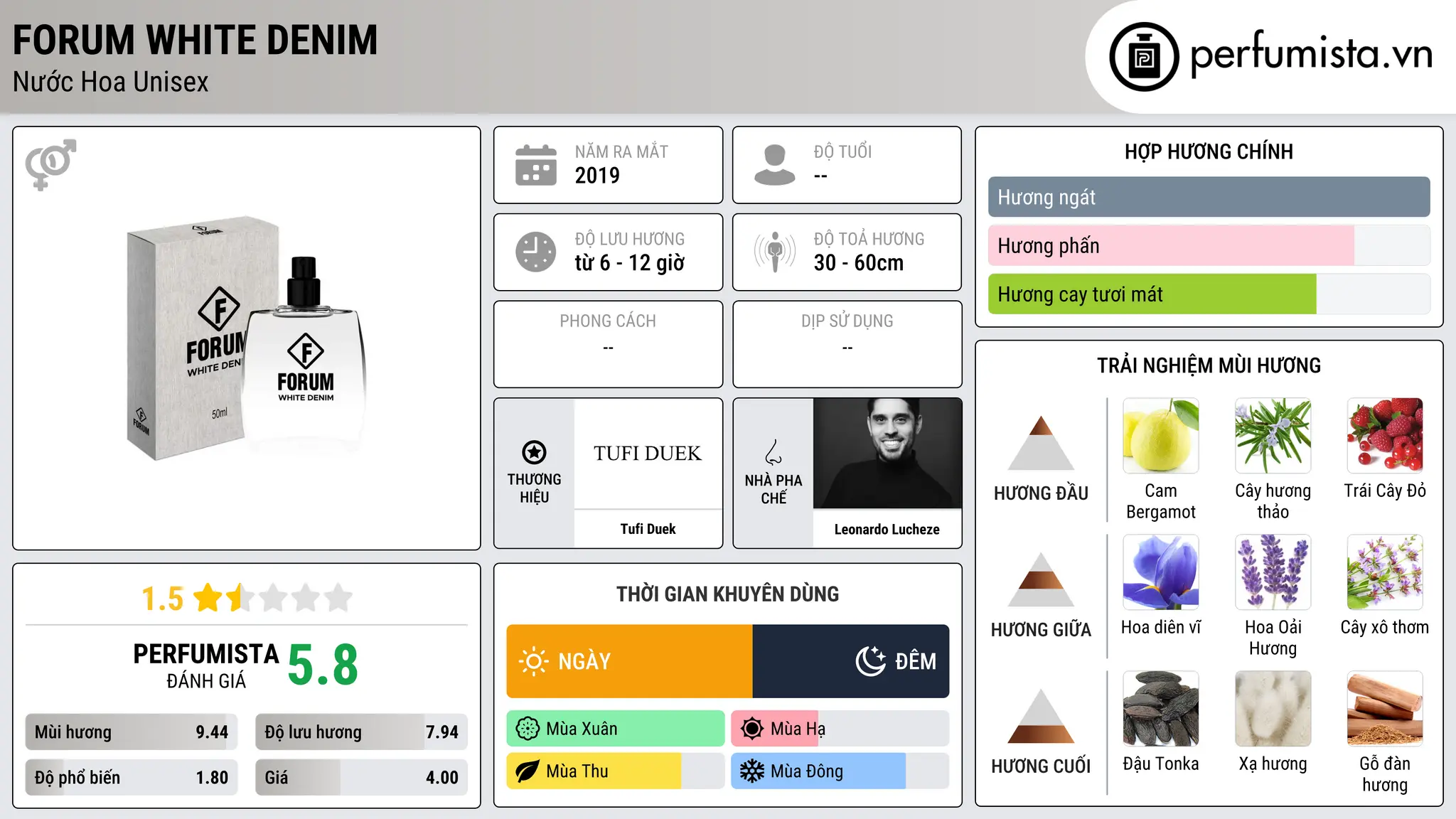This screenshot has height=819, width=1456.
Task: Click the sun icon beside NGÀY
Action: tap(533, 661)
